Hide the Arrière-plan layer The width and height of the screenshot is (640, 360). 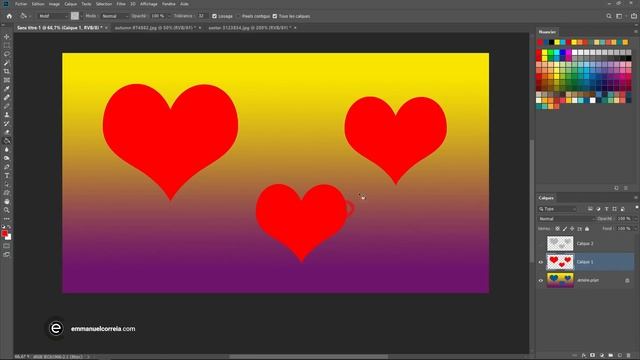(541, 280)
